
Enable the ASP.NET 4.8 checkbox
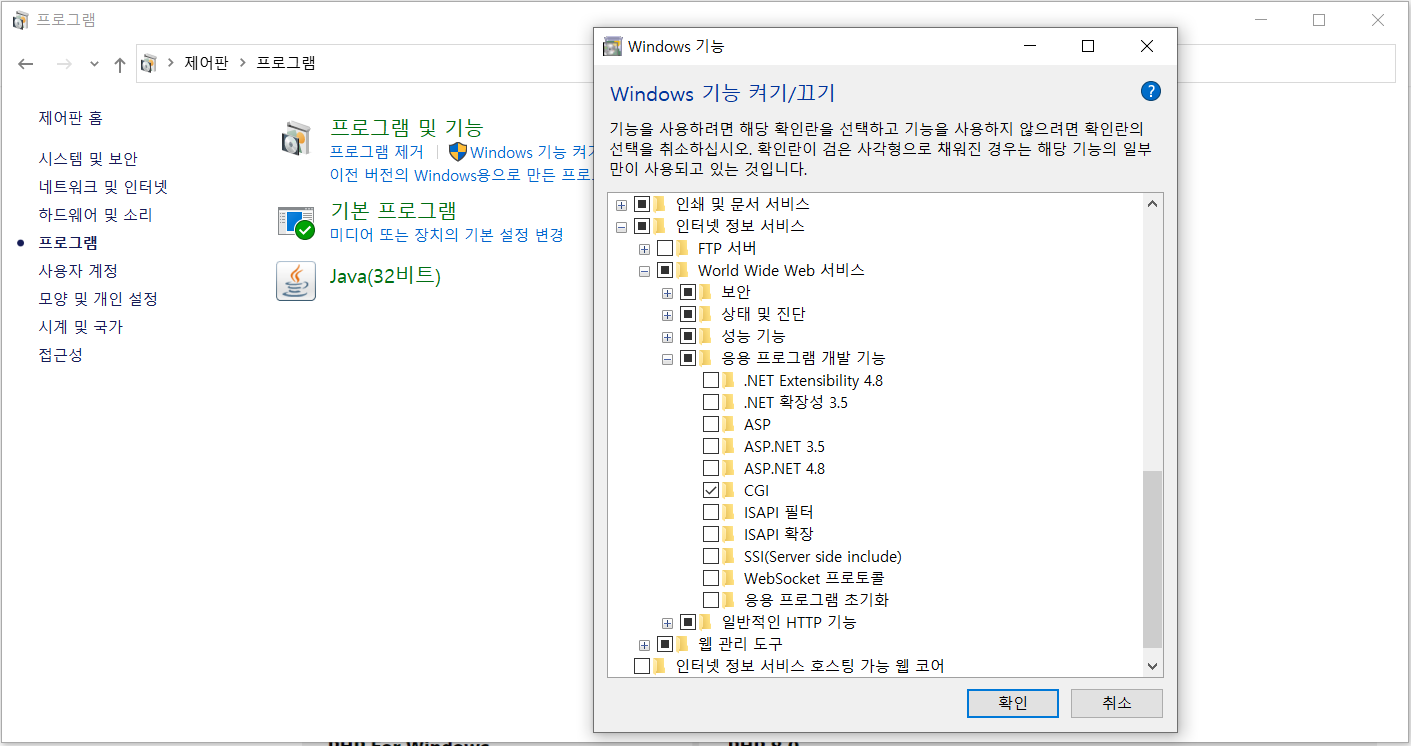pos(711,468)
